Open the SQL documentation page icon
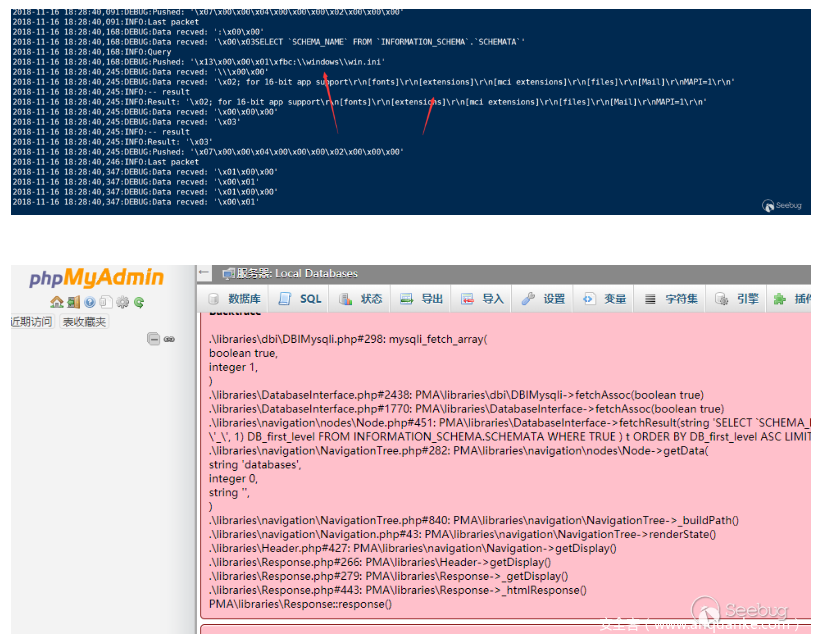The width and height of the screenshot is (815, 643). click(x=105, y=302)
